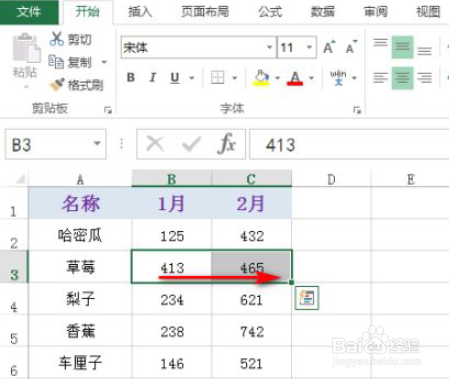Expand the font size dropdown
The height and width of the screenshot is (379, 449).
[309, 47]
